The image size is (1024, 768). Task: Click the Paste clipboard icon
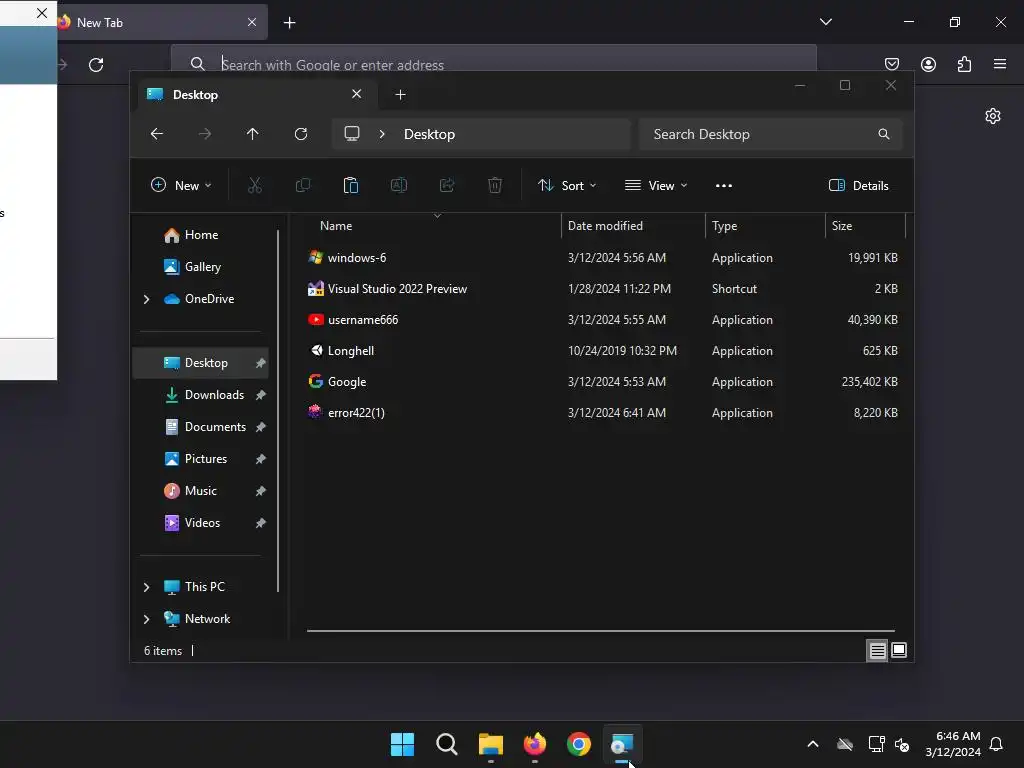click(351, 185)
